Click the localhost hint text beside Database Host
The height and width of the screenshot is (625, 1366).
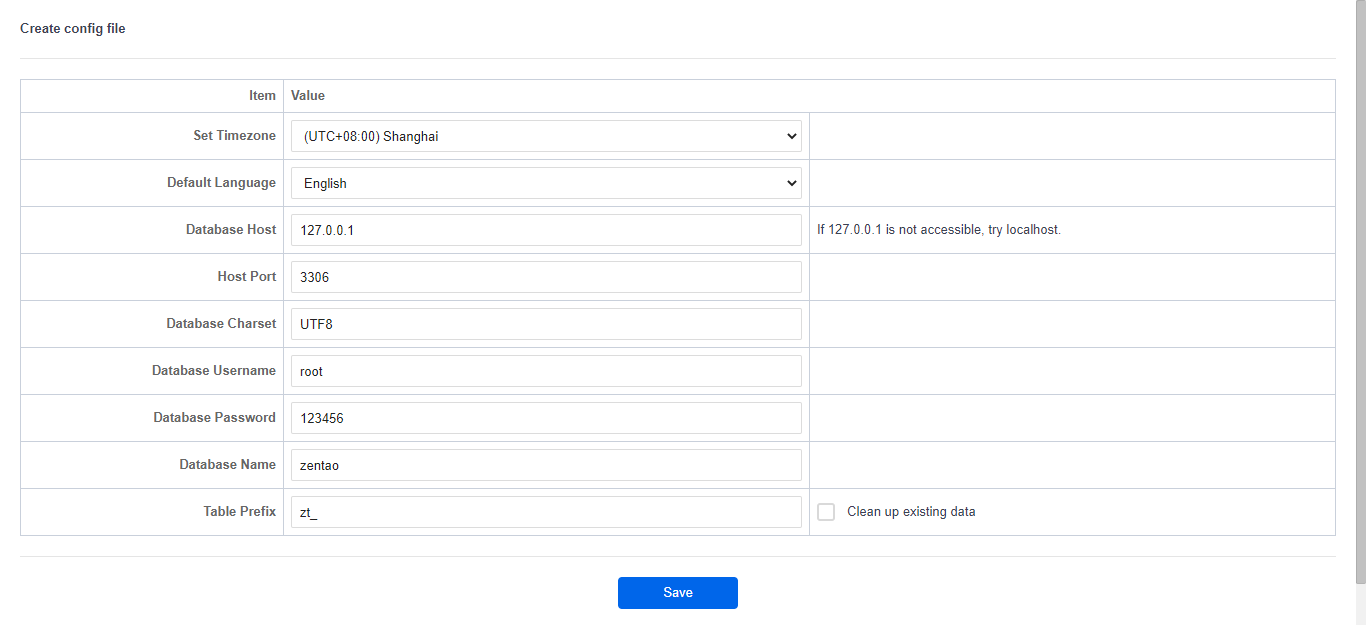[938, 230]
